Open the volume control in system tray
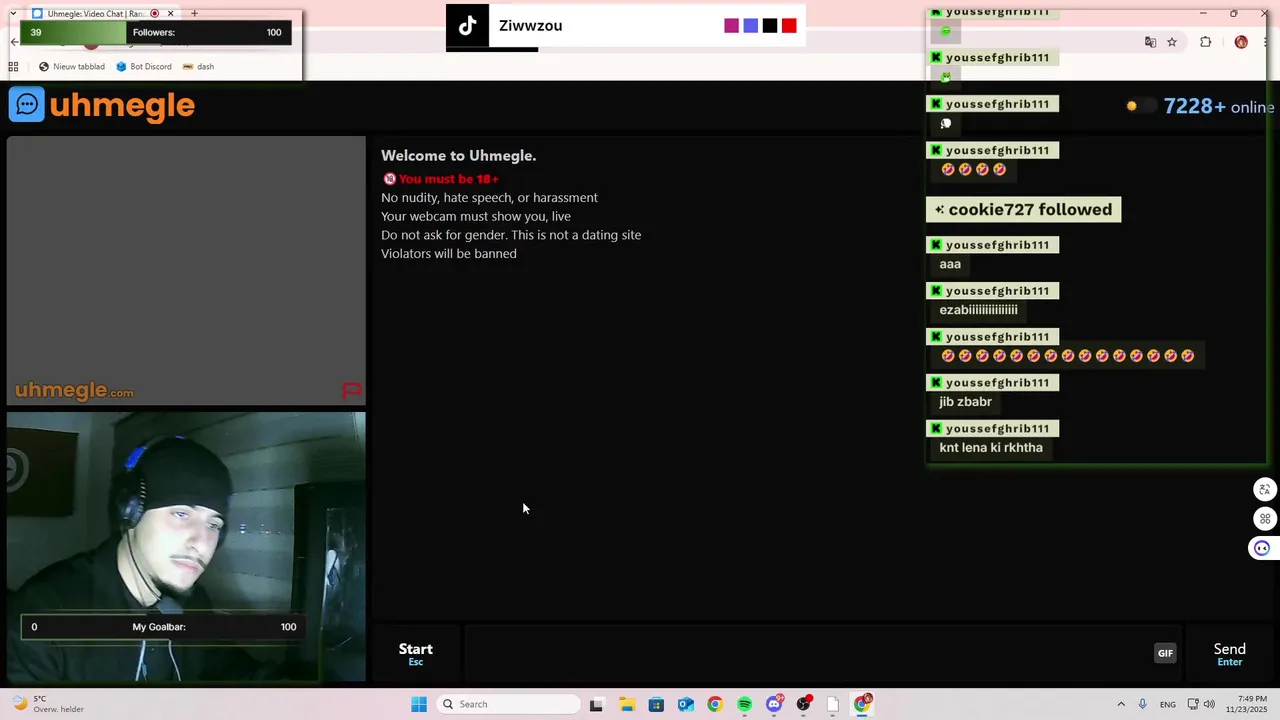1280x720 pixels. coord(1209,704)
